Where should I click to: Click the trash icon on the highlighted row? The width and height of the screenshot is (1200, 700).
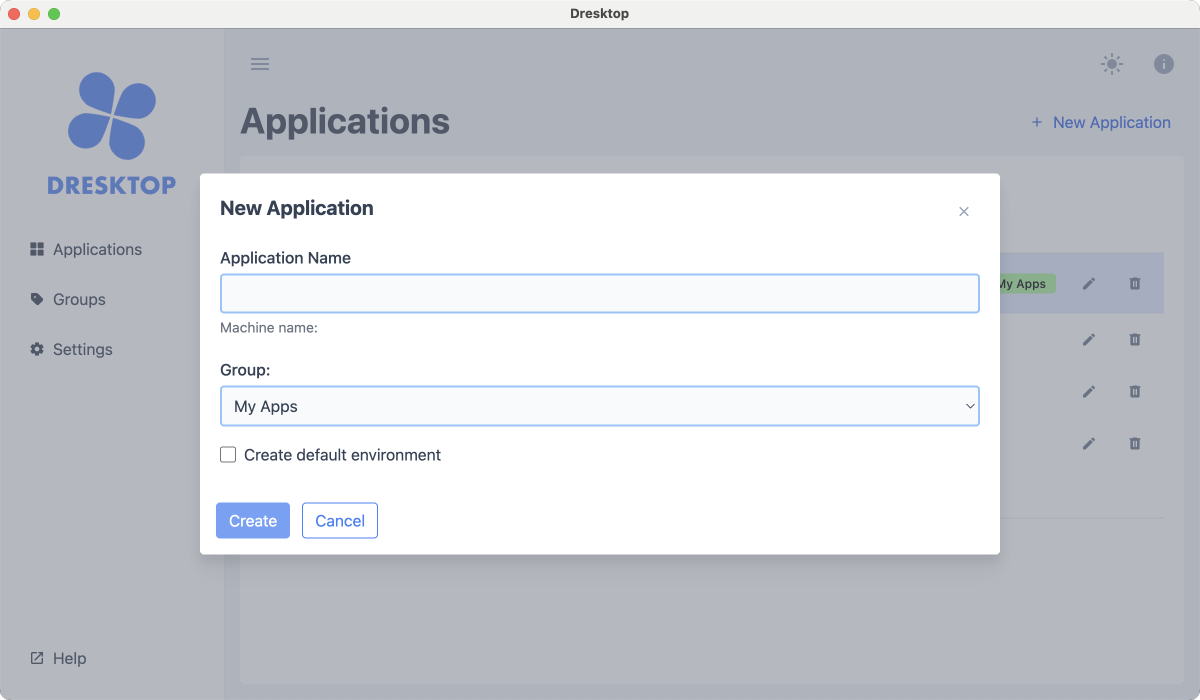pyautogui.click(x=1135, y=284)
